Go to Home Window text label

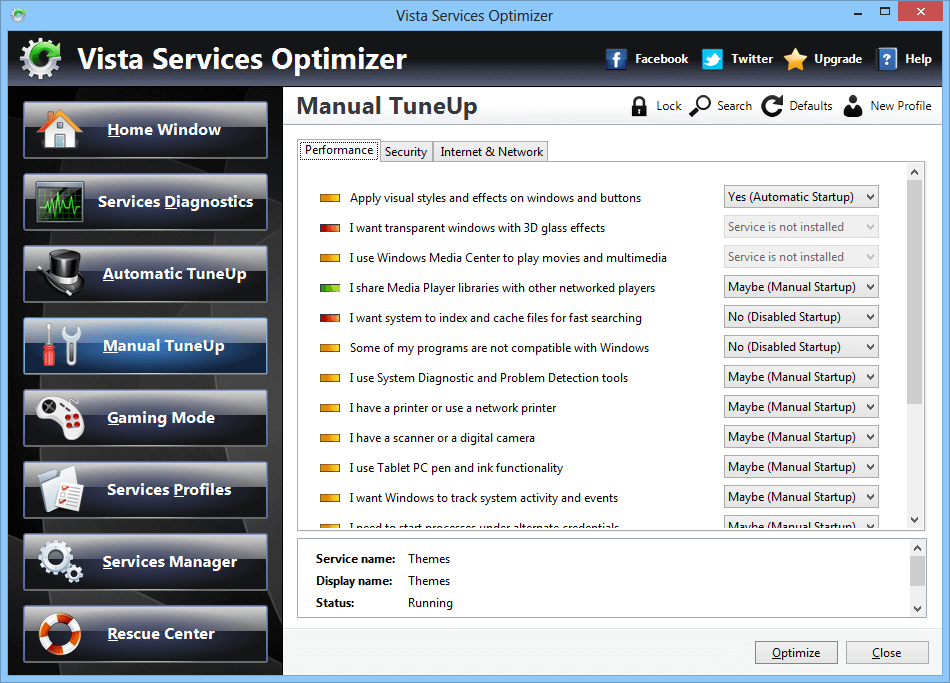pos(164,130)
